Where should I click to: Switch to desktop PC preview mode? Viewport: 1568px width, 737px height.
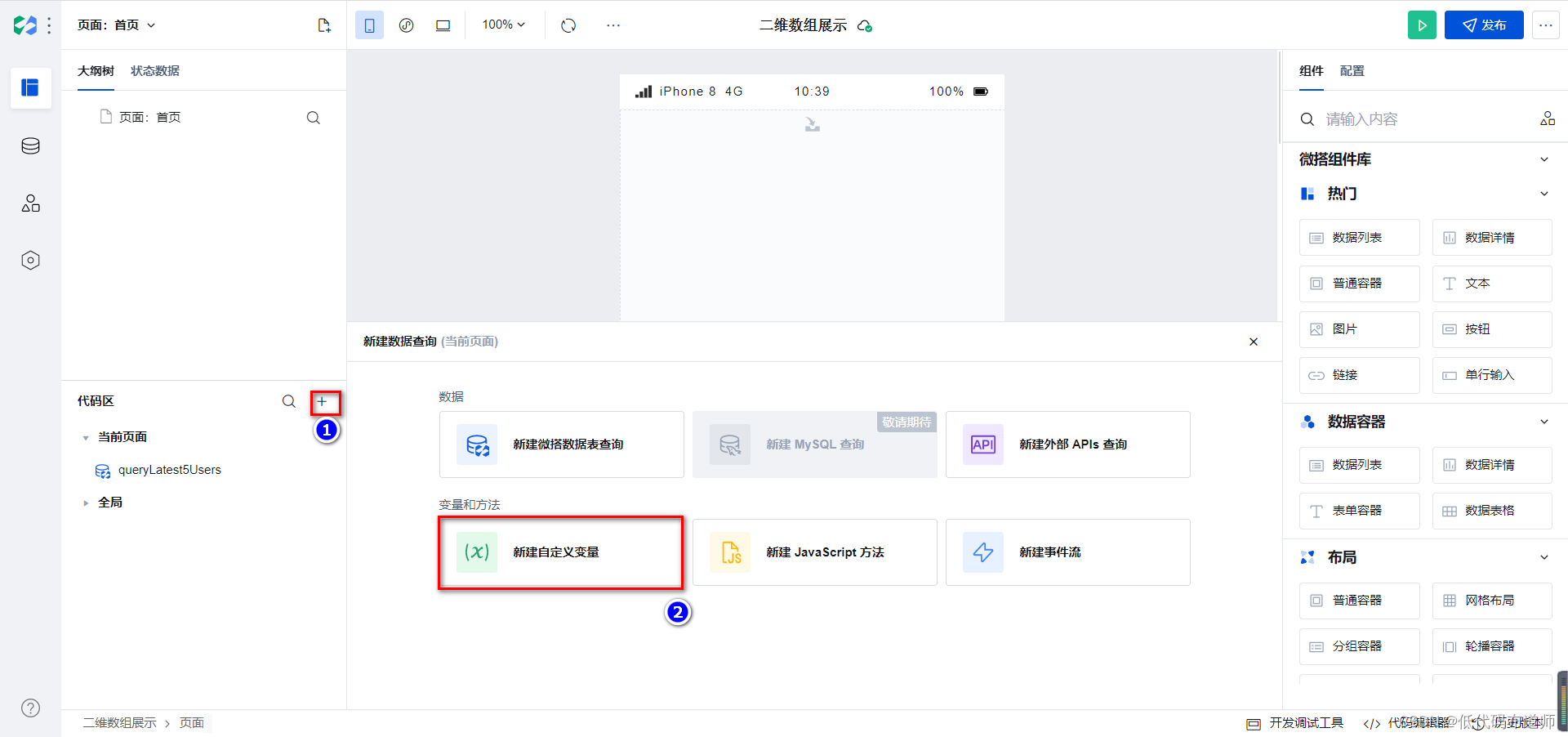pos(443,25)
